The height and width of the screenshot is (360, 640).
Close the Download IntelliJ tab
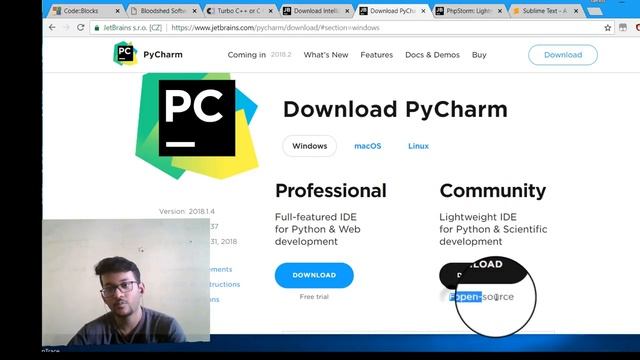click(347, 11)
